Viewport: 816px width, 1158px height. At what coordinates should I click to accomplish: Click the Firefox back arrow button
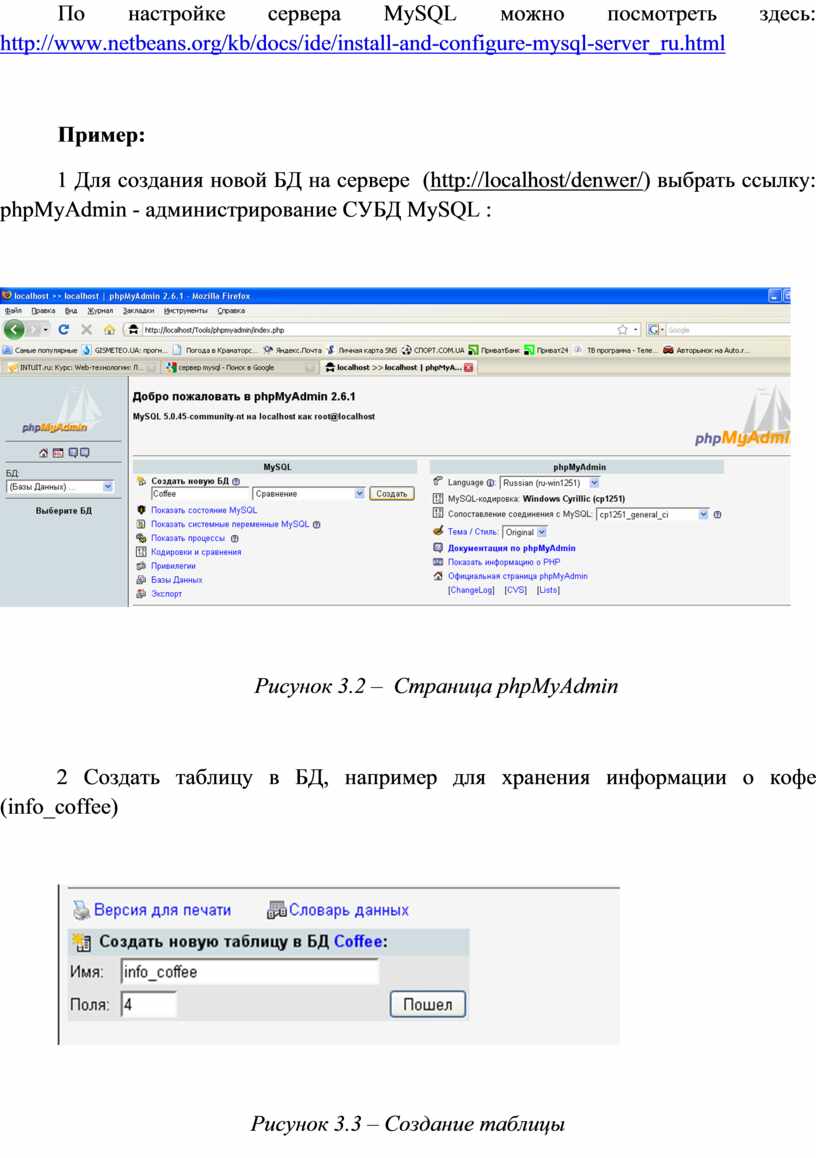[15, 329]
